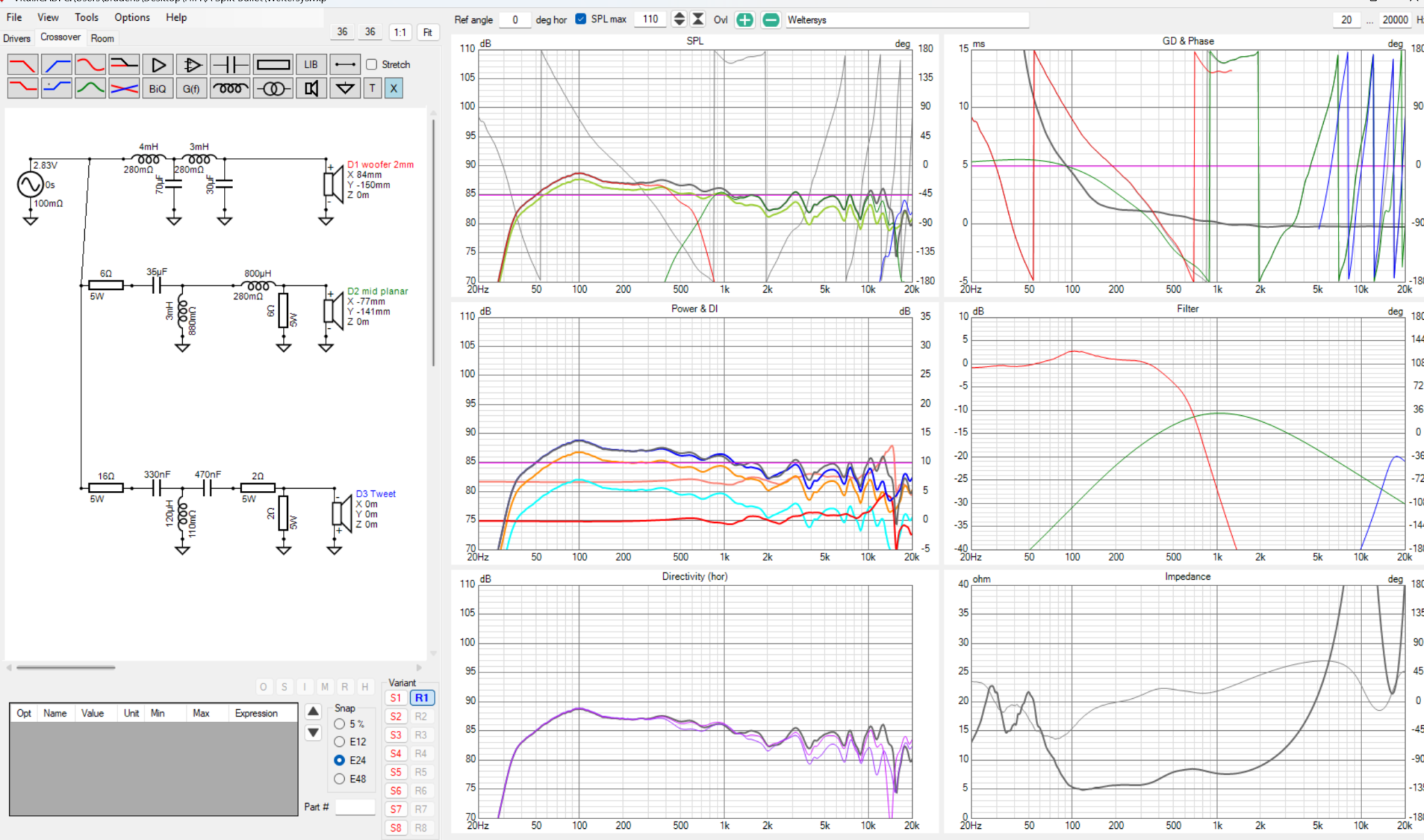Click the 1:1 zoom button

pyautogui.click(x=400, y=32)
